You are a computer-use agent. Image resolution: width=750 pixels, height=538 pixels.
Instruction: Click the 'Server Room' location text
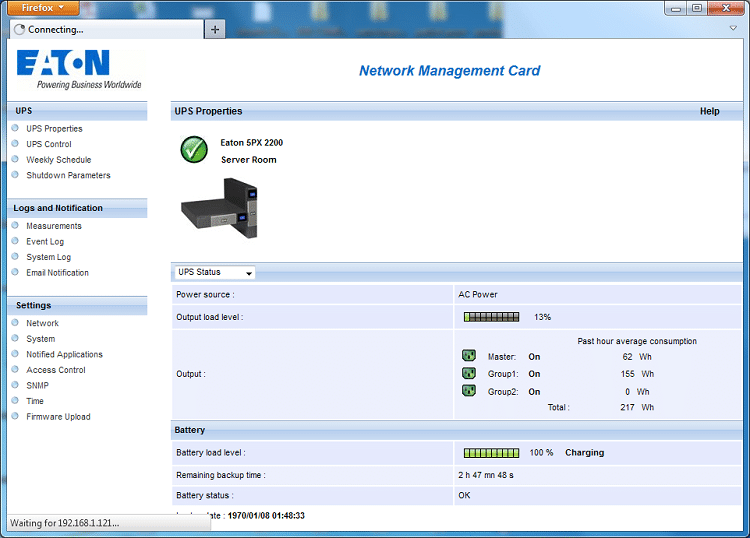pyautogui.click(x=248, y=160)
